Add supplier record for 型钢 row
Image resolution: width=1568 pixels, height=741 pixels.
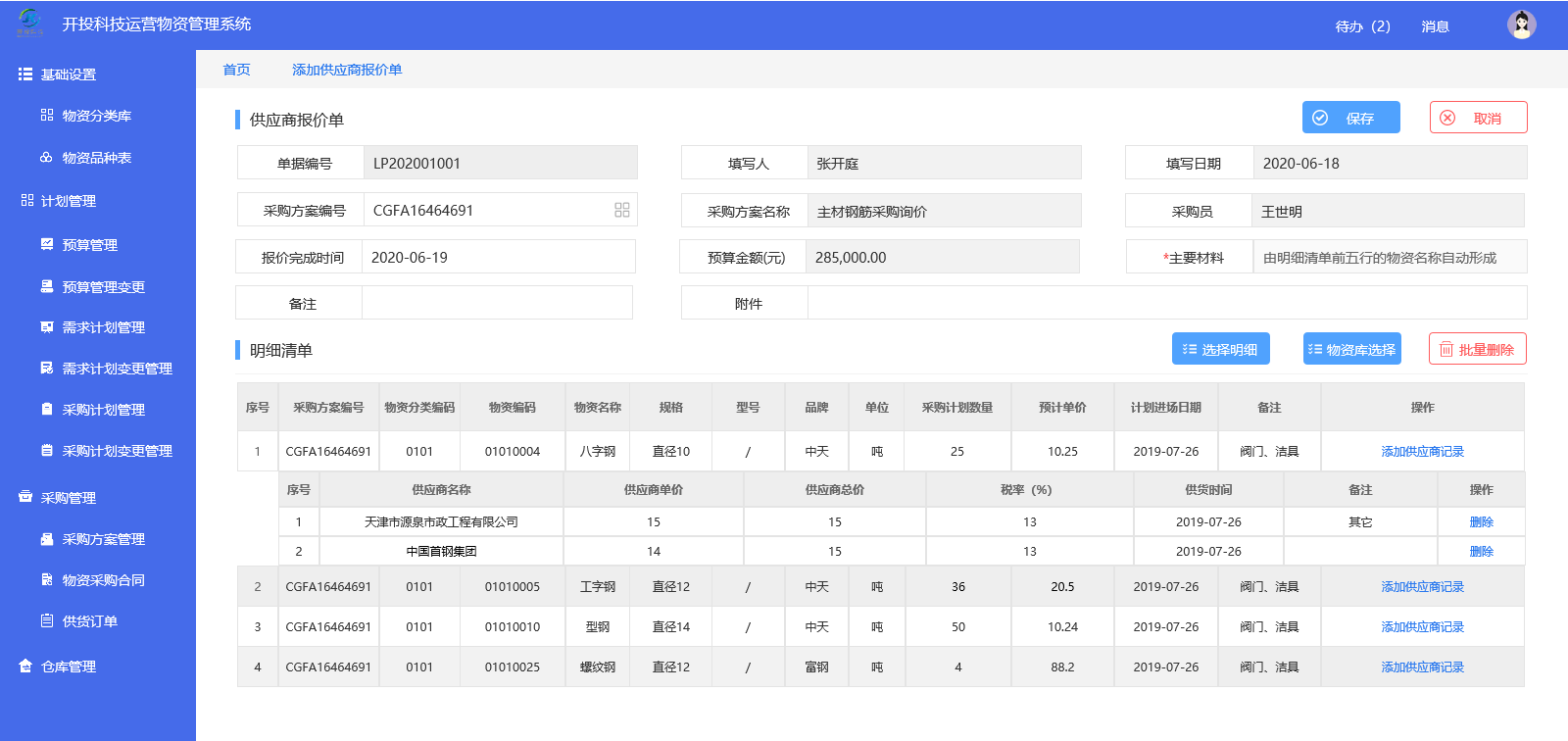click(1422, 627)
